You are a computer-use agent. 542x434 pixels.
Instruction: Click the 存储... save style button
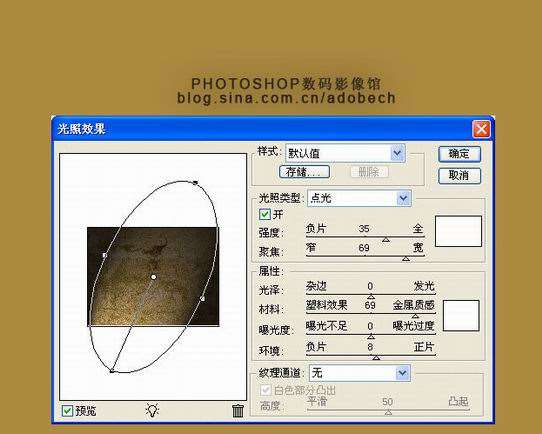(304, 172)
